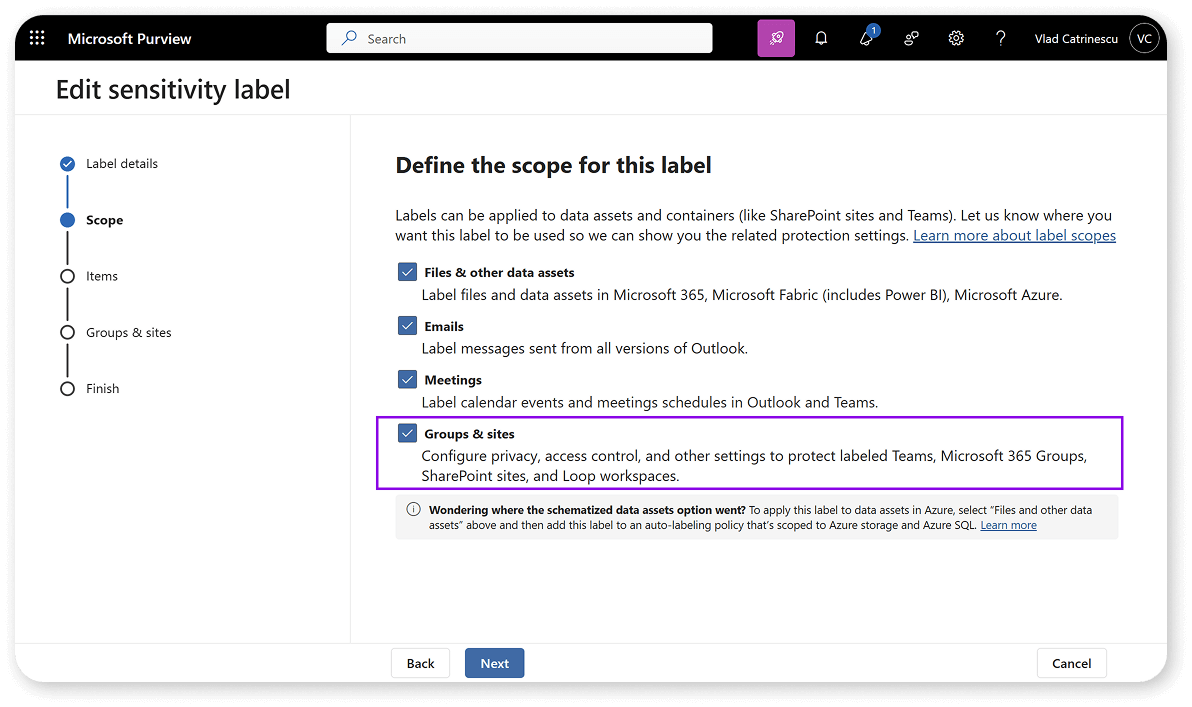Open the people feedback icon

(x=911, y=38)
